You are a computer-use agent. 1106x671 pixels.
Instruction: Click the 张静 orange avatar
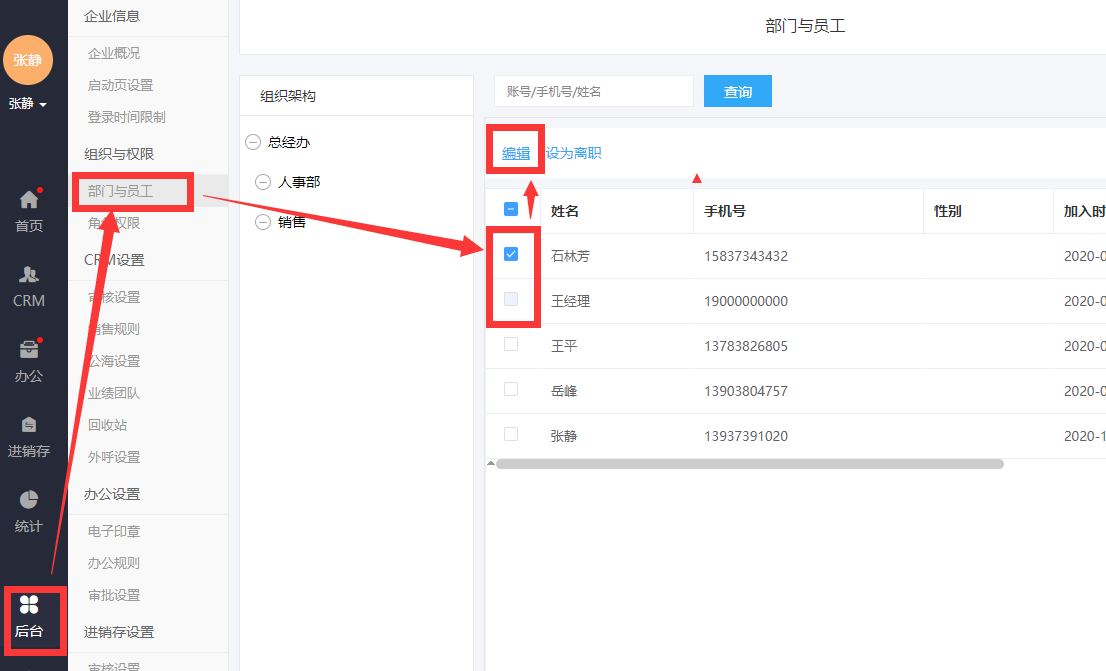[28, 60]
